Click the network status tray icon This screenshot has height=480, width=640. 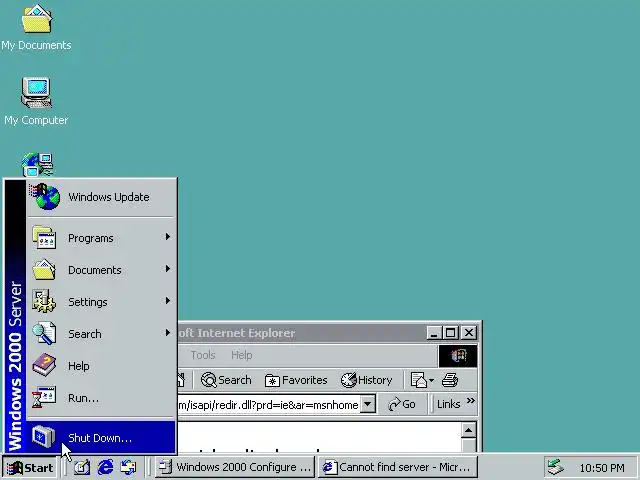click(x=556, y=468)
